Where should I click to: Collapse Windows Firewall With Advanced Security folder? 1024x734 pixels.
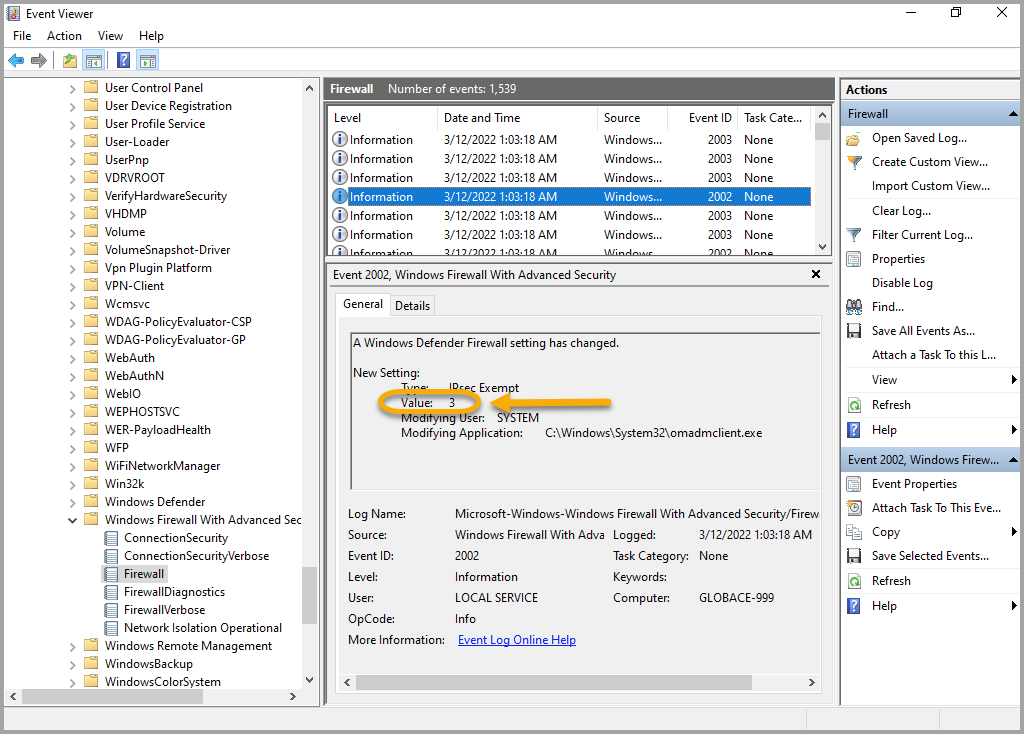tap(73, 520)
